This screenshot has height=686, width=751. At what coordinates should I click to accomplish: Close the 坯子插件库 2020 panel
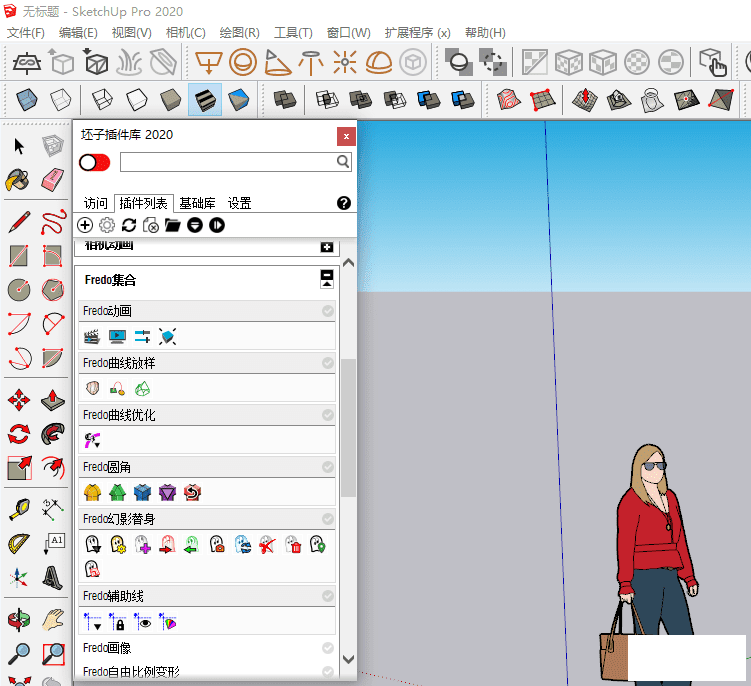(x=346, y=137)
